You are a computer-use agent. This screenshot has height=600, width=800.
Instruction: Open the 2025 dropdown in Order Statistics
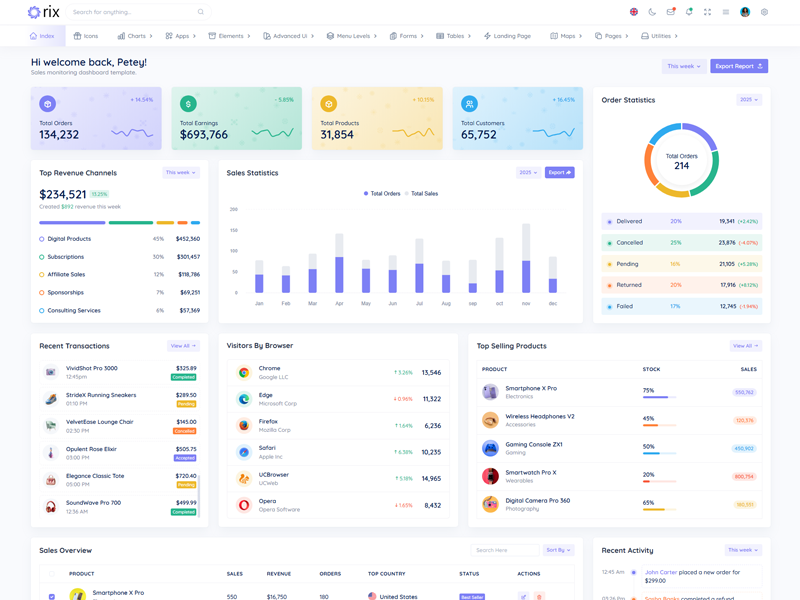point(749,100)
